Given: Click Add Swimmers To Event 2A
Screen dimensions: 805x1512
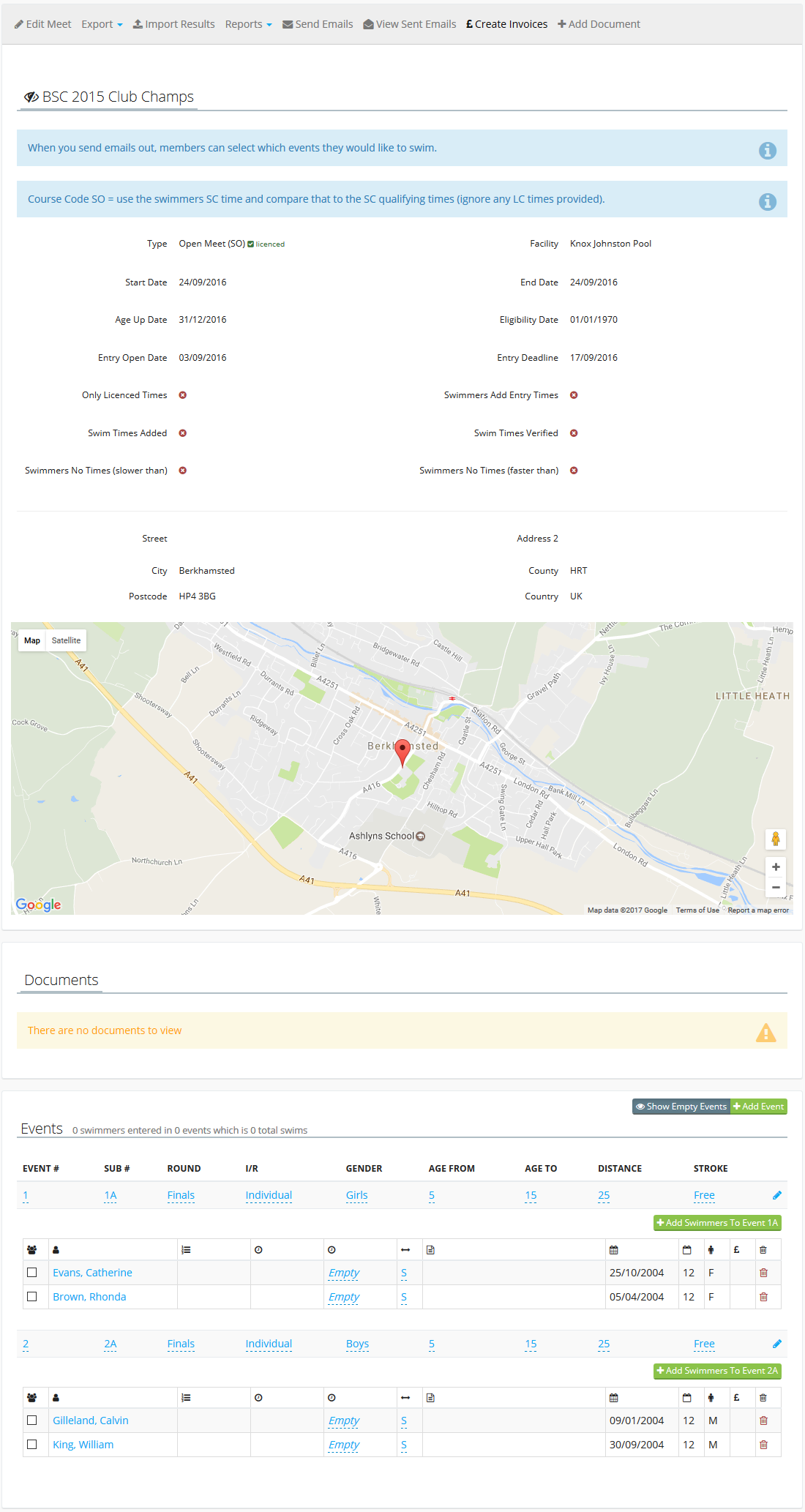Looking at the screenshot, I should click(x=717, y=1371).
